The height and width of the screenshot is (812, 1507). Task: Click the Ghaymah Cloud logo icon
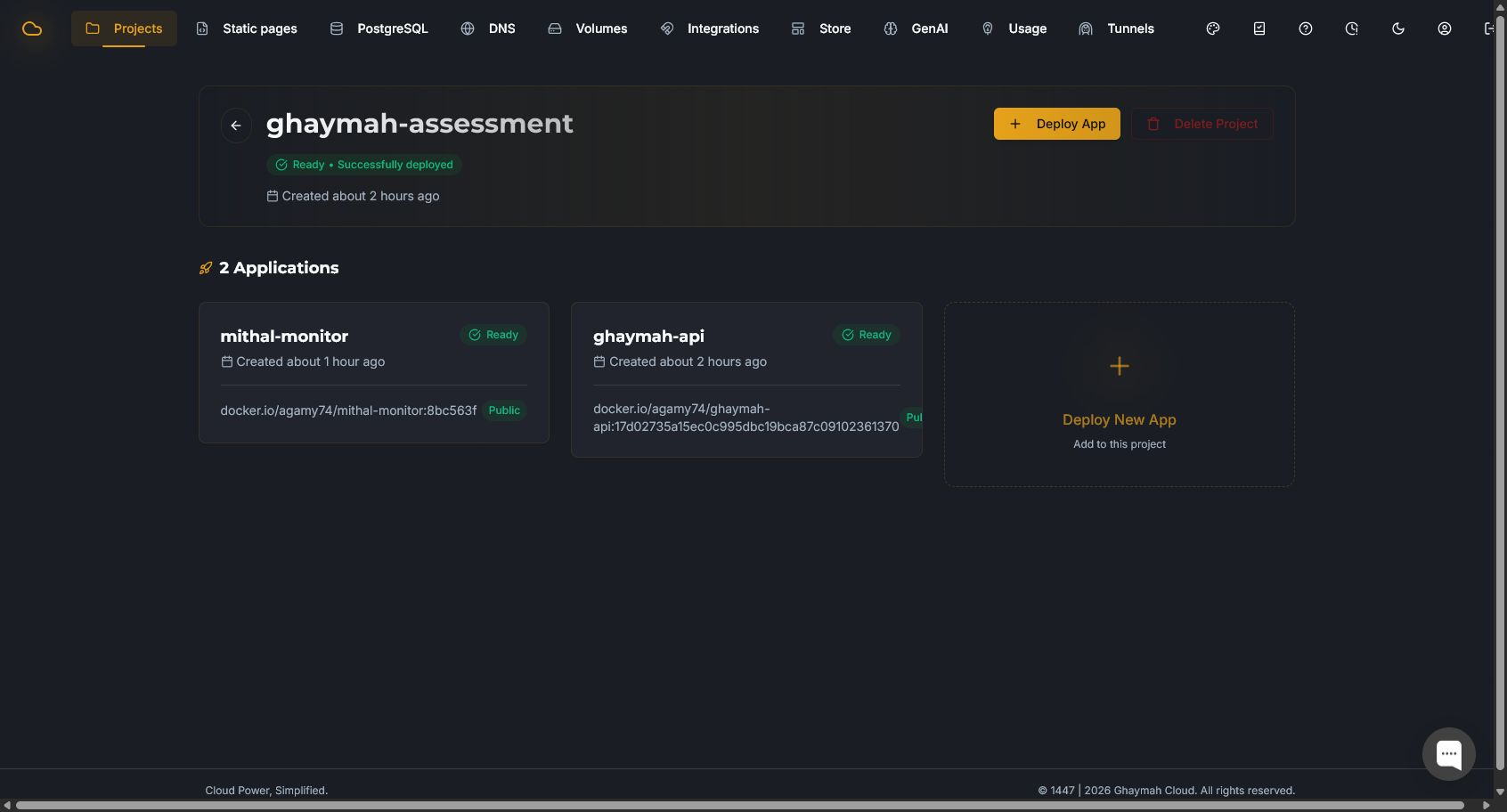pos(32,28)
